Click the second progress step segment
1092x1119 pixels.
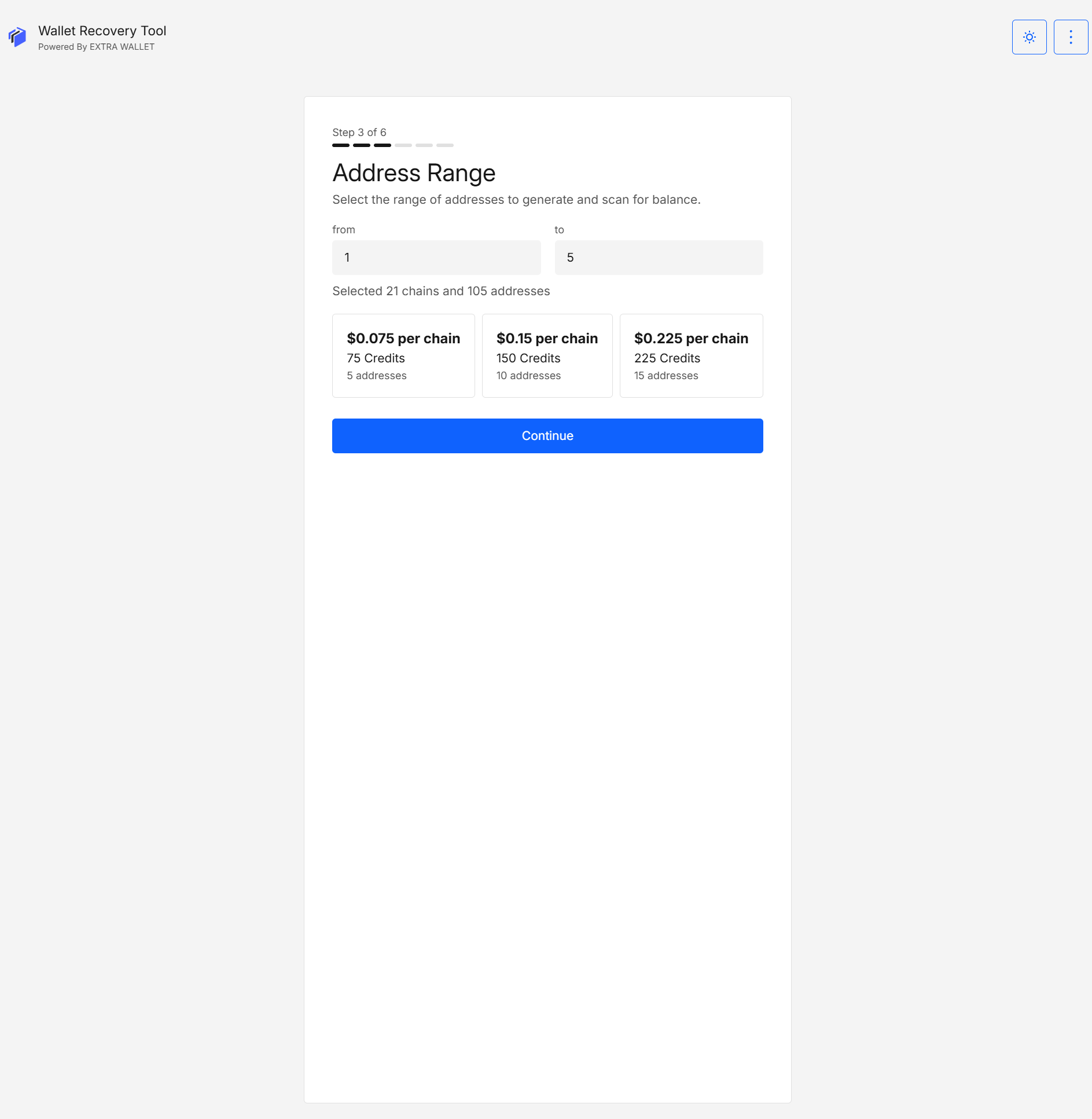362,145
